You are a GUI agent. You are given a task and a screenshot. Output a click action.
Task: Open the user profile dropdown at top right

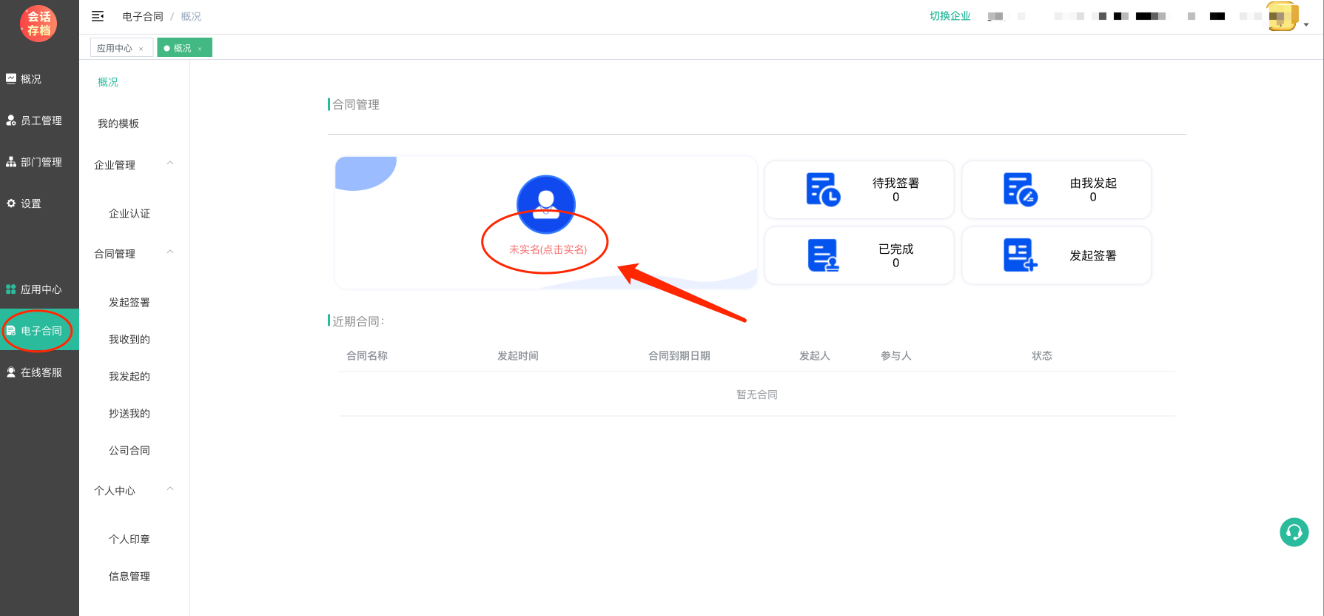pos(1286,18)
